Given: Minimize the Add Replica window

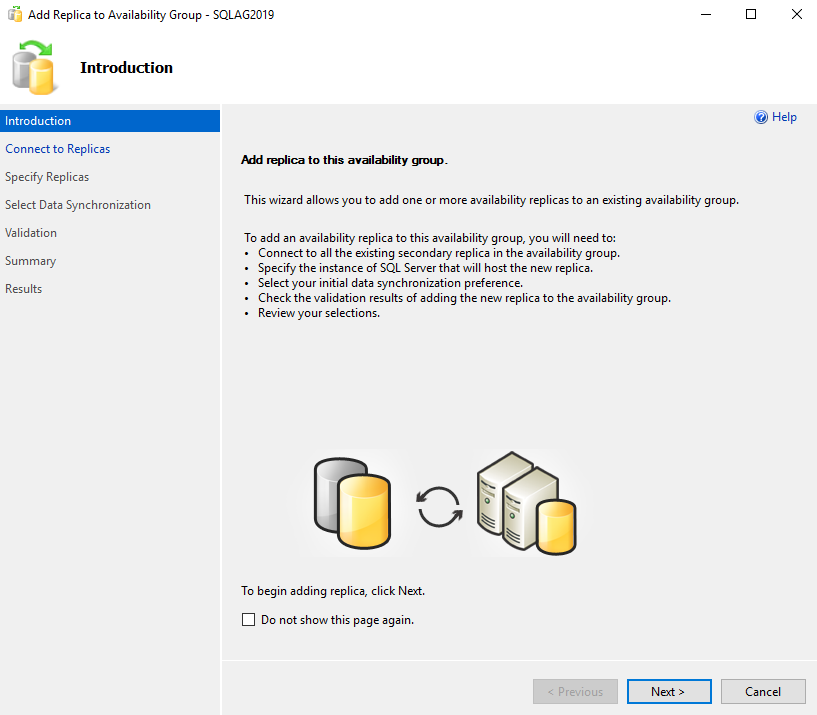Looking at the screenshot, I should [705, 15].
